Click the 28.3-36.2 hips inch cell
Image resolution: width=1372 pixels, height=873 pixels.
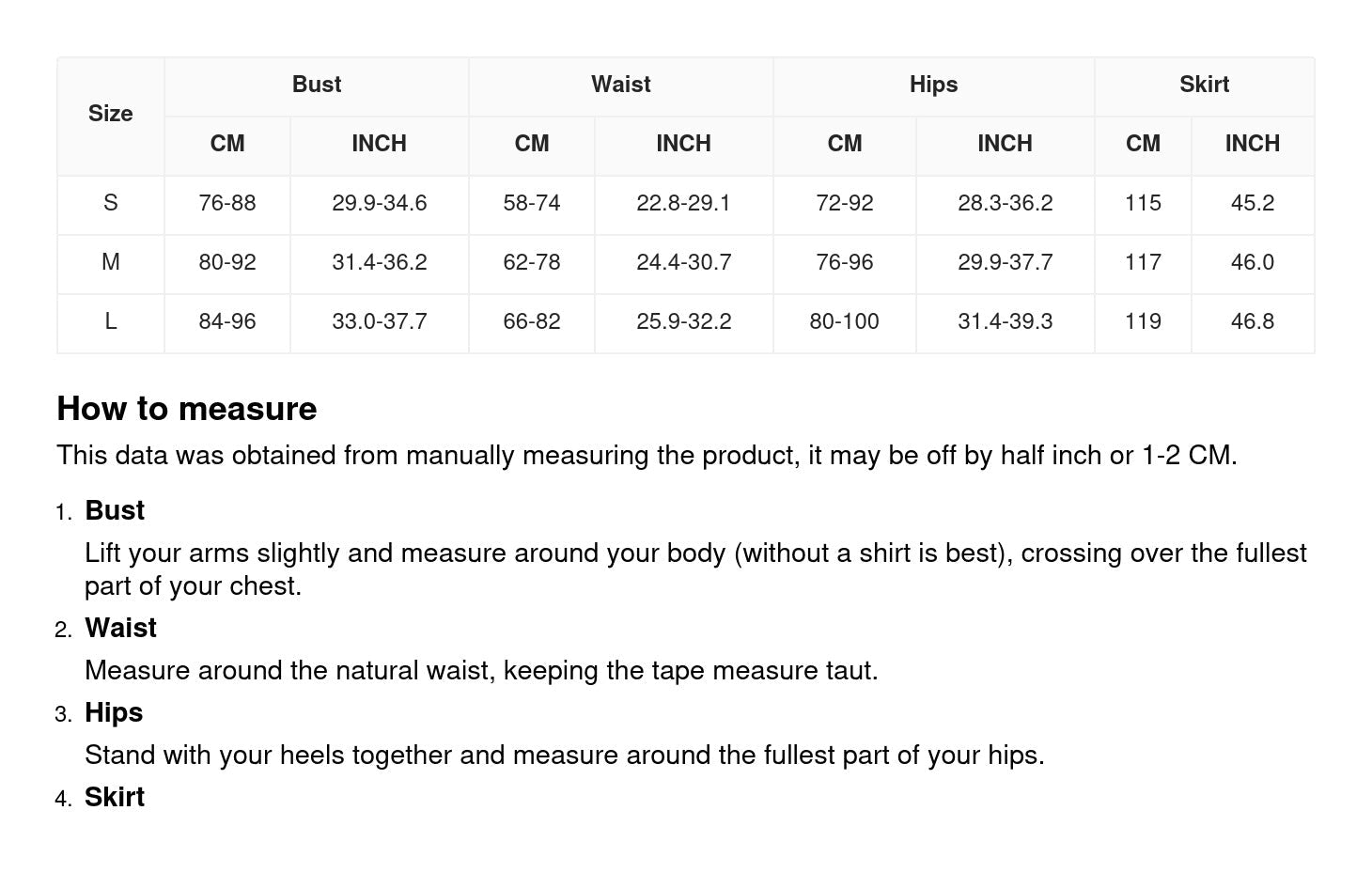(1005, 203)
